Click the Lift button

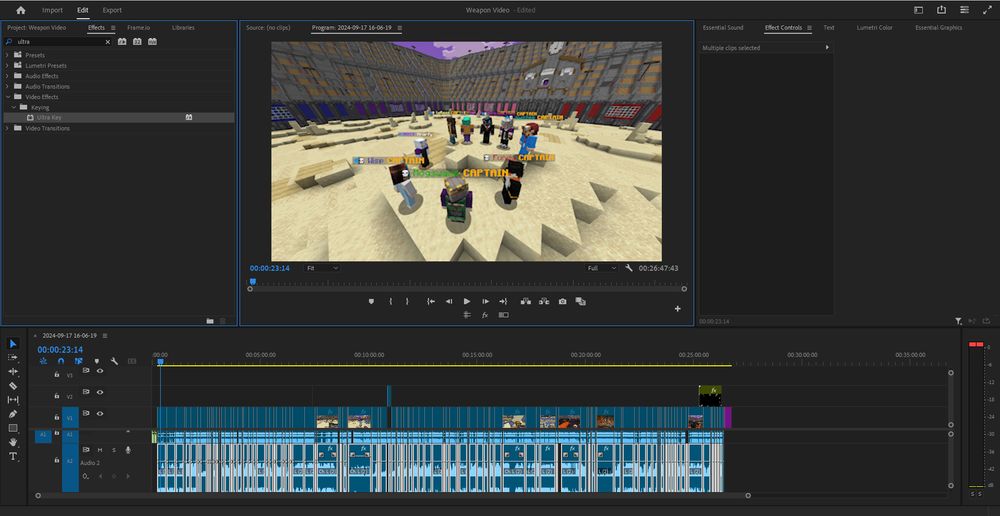pyautogui.click(x=526, y=301)
